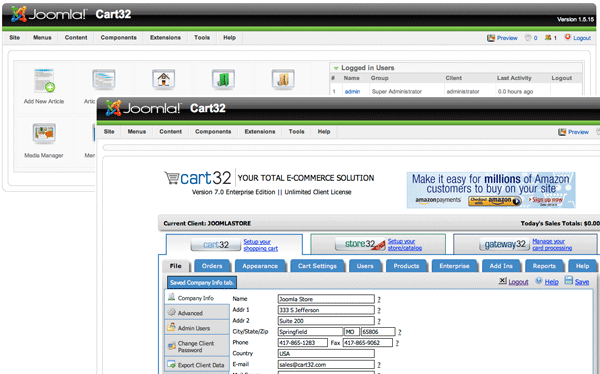Click Joomla logo in back window header

pos(48,14)
